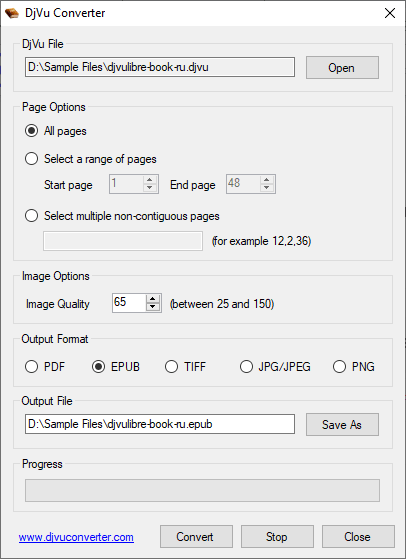Screen dimensions: 406x559
Task: Select PNG output format
Action: click(x=339, y=366)
